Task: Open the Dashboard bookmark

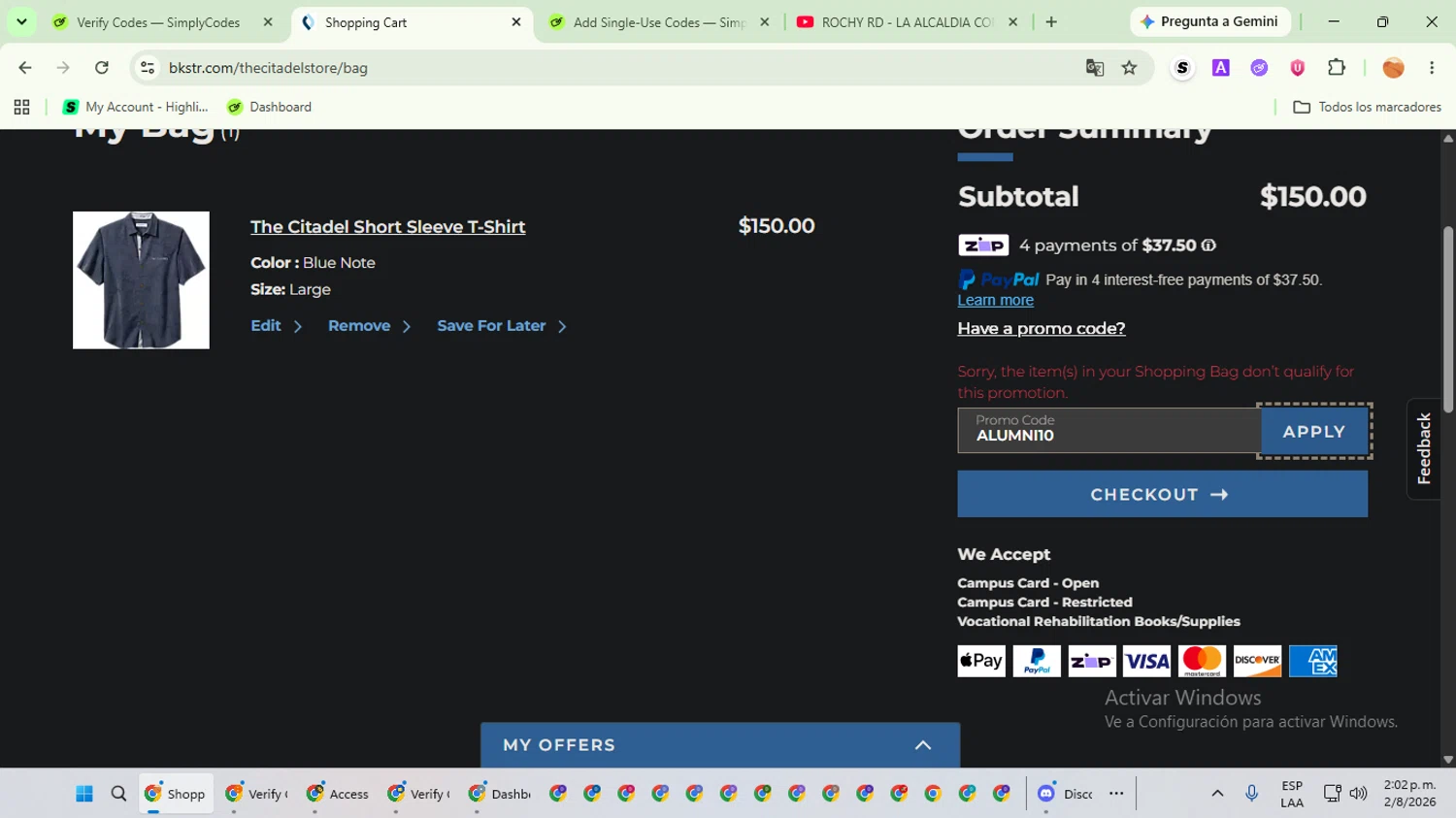Action: pos(269,107)
